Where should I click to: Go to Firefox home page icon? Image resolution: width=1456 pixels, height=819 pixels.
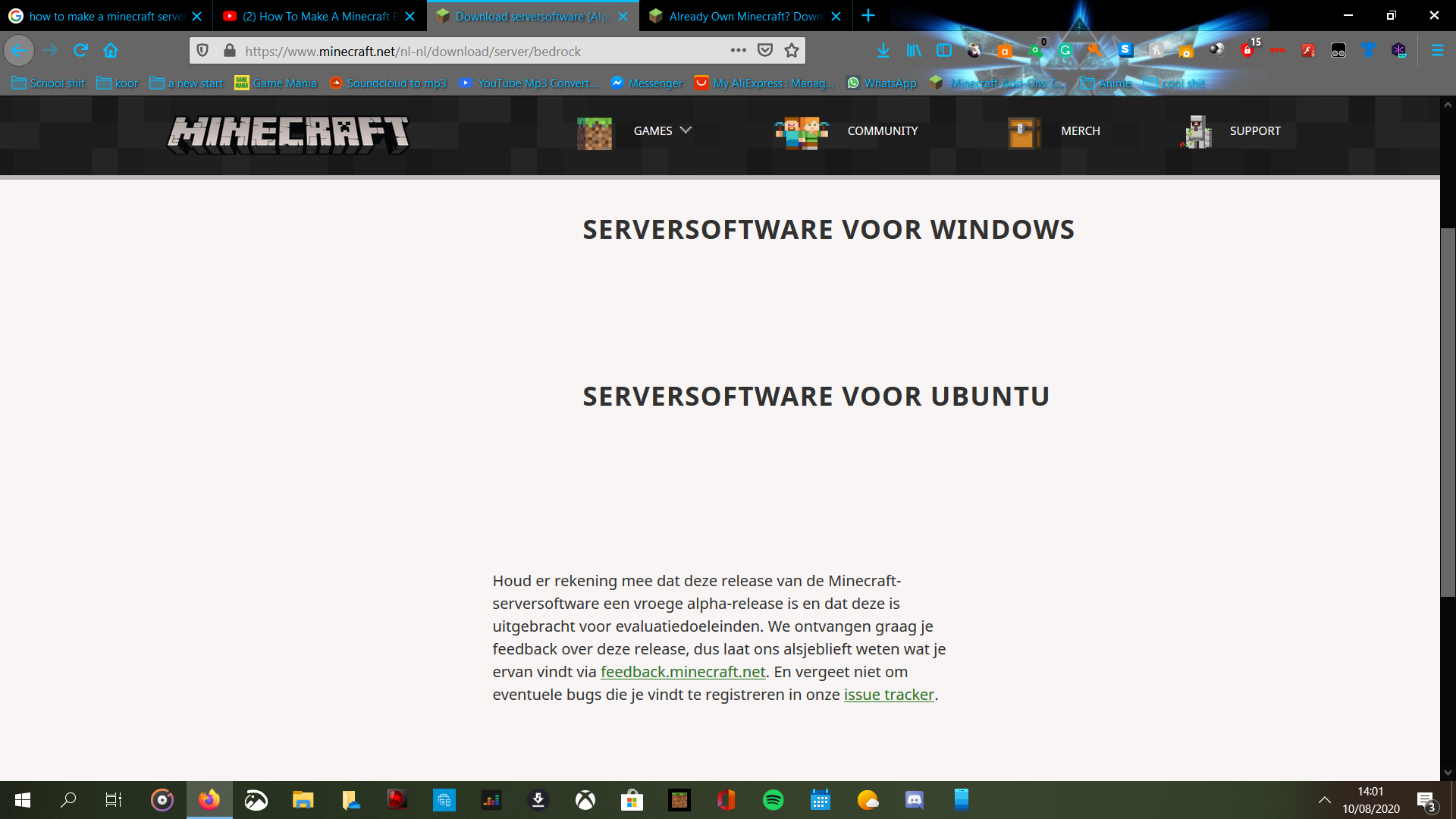click(x=111, y=50)
